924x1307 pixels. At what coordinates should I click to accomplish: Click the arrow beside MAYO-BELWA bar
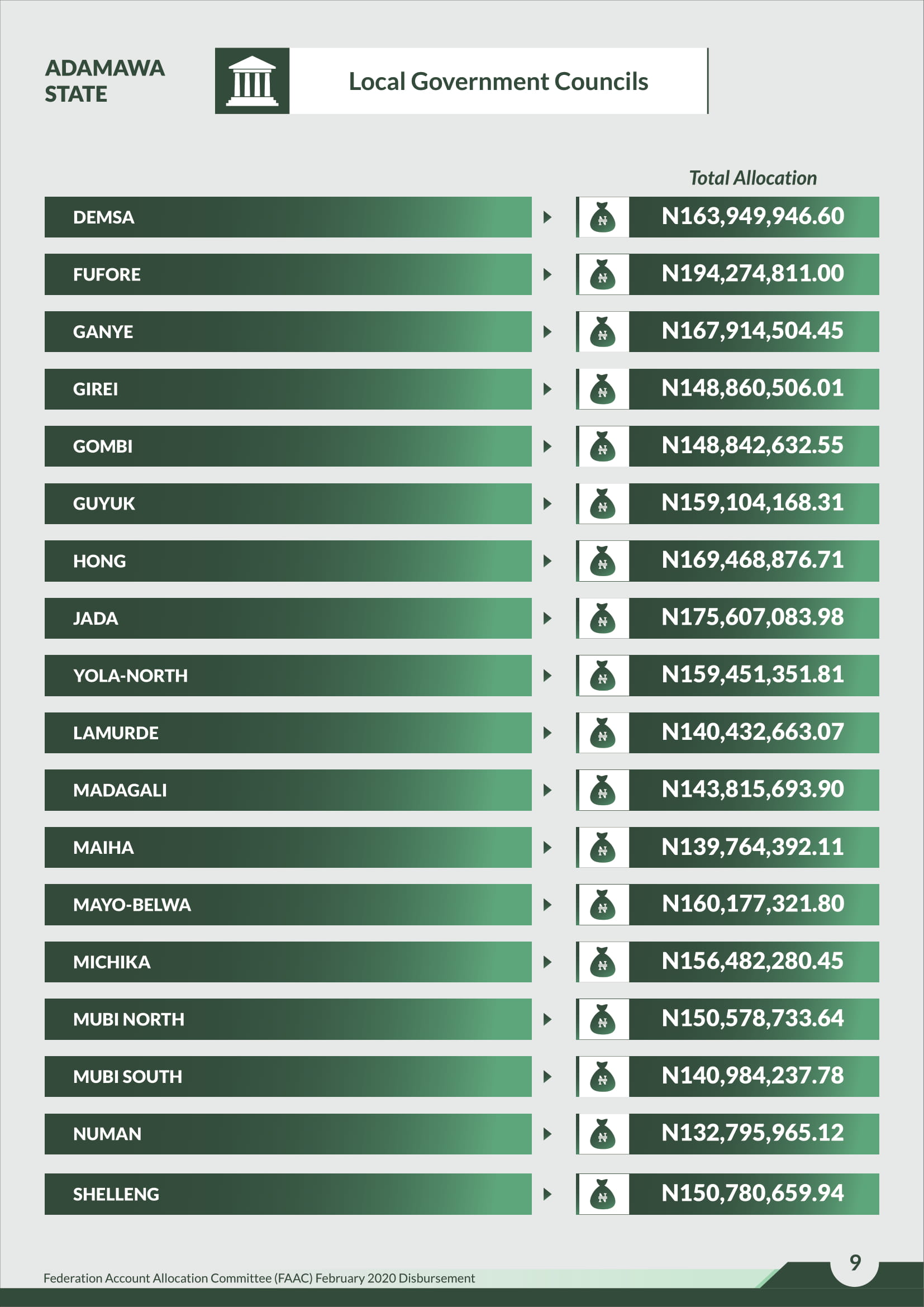point(547,905)
